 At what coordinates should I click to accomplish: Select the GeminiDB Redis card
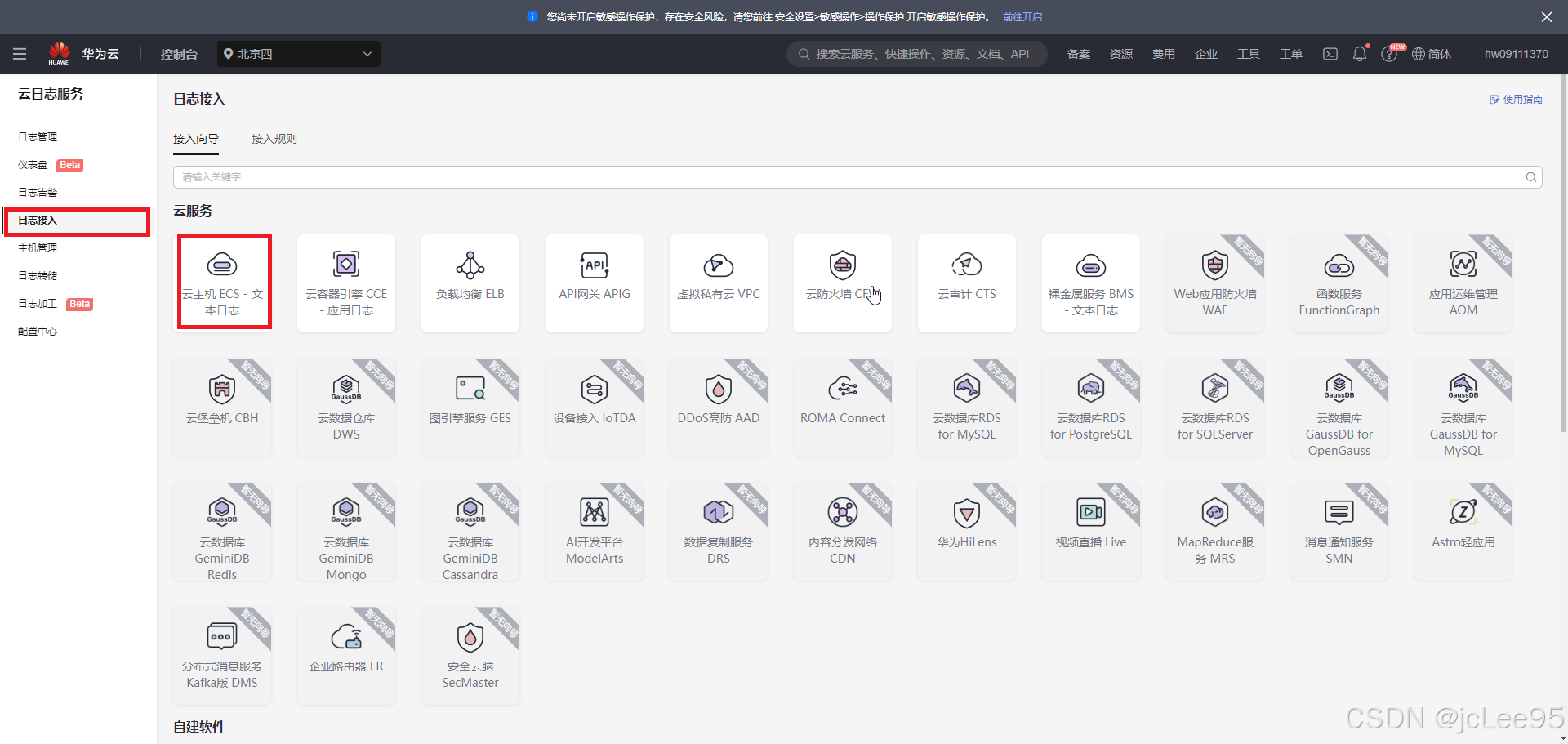pos(222,531)
